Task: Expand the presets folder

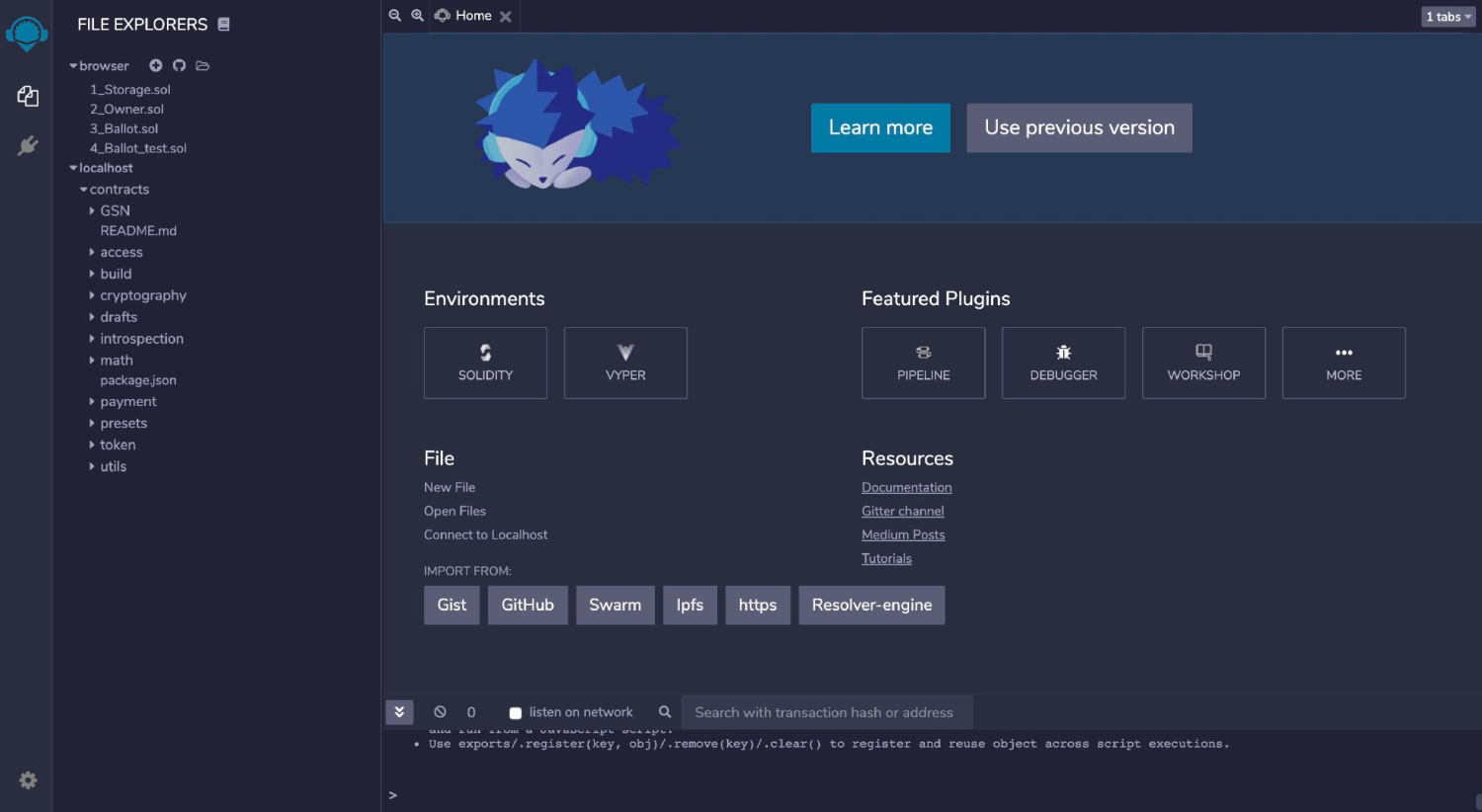Action: (92, 424)
